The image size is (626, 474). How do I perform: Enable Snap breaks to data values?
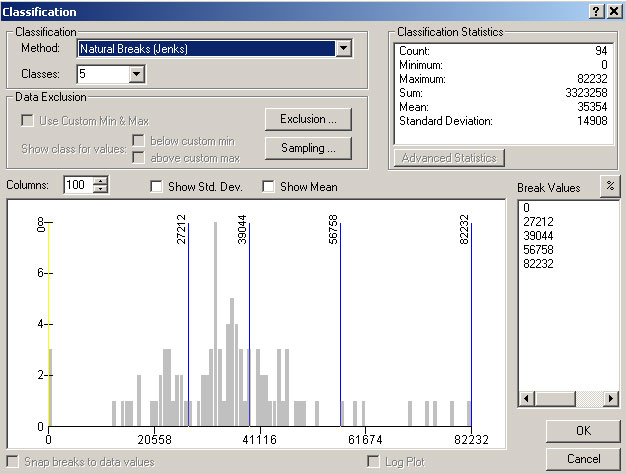[12, 462]
